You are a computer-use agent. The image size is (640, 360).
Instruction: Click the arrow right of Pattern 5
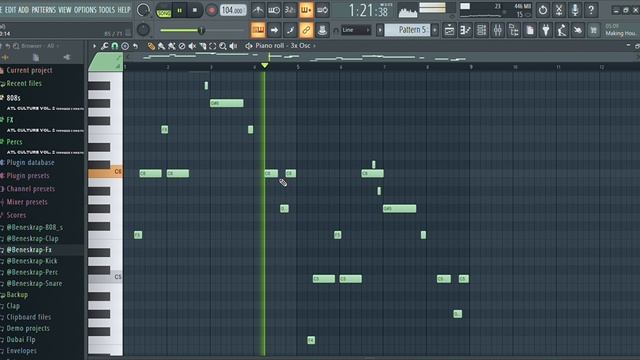click(435, 30)
